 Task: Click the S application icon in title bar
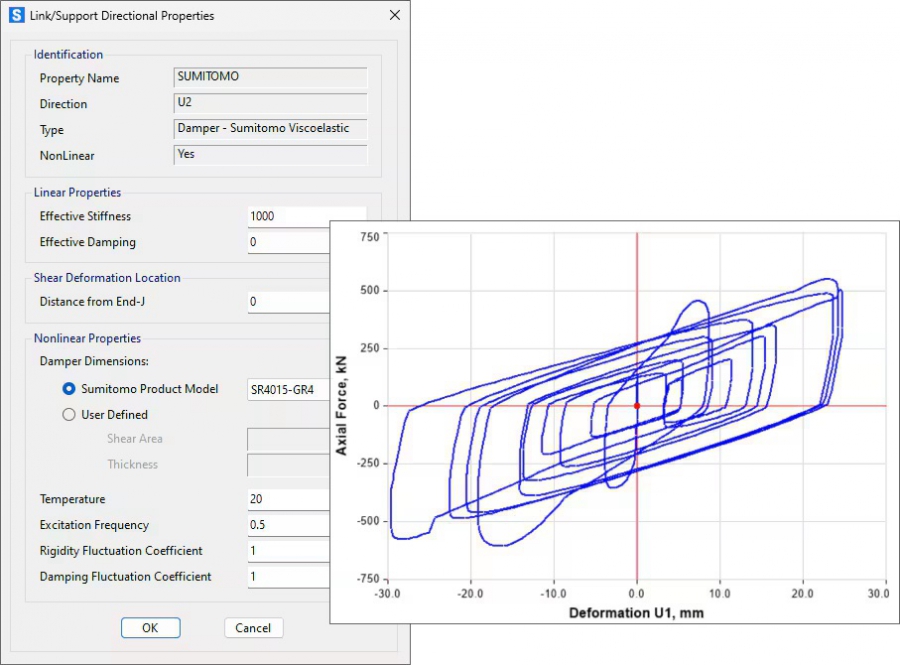pyautogui.click(x=16, y=16)
